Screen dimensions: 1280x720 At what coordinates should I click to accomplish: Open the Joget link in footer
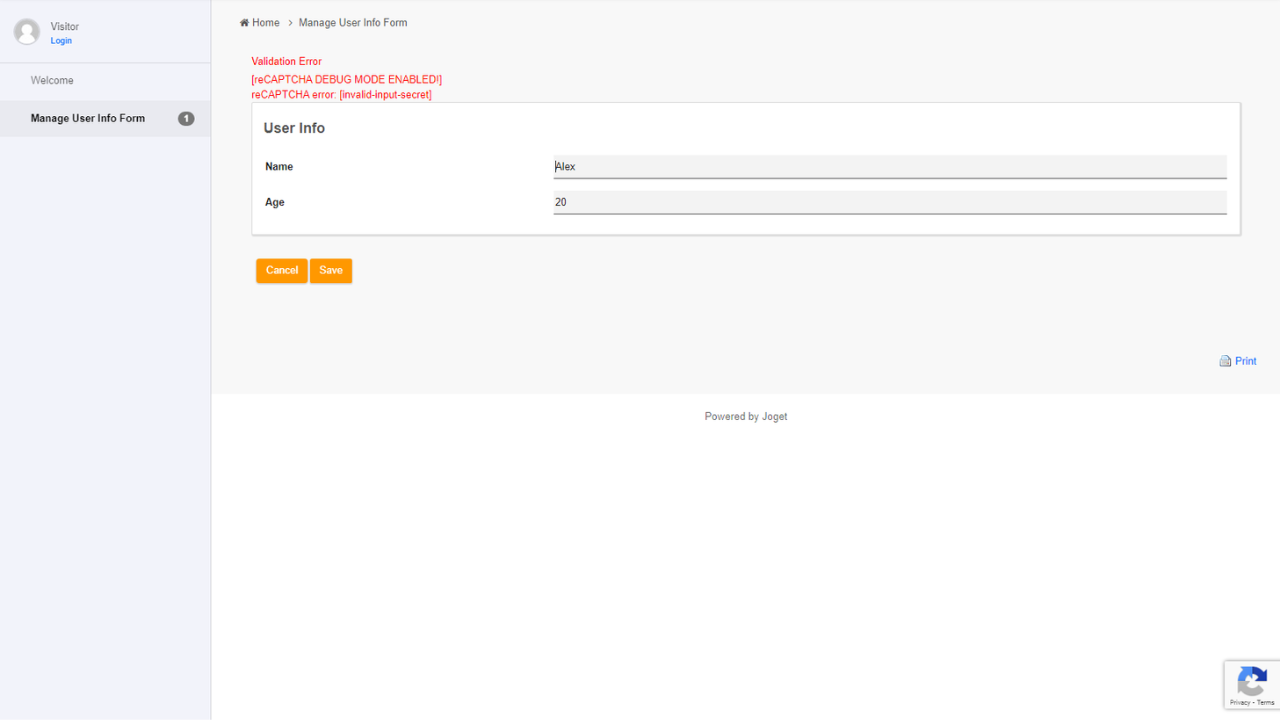coord(775,417)
